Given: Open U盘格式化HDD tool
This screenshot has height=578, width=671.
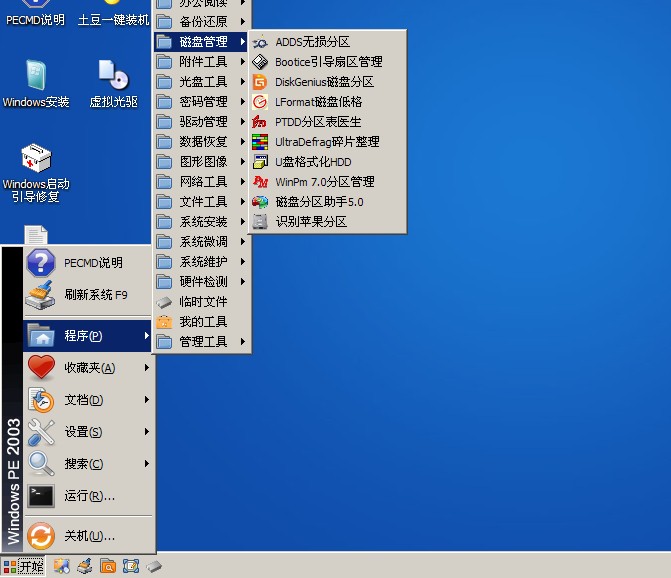Looking at the screenshot, I should [x=327, y=162].
